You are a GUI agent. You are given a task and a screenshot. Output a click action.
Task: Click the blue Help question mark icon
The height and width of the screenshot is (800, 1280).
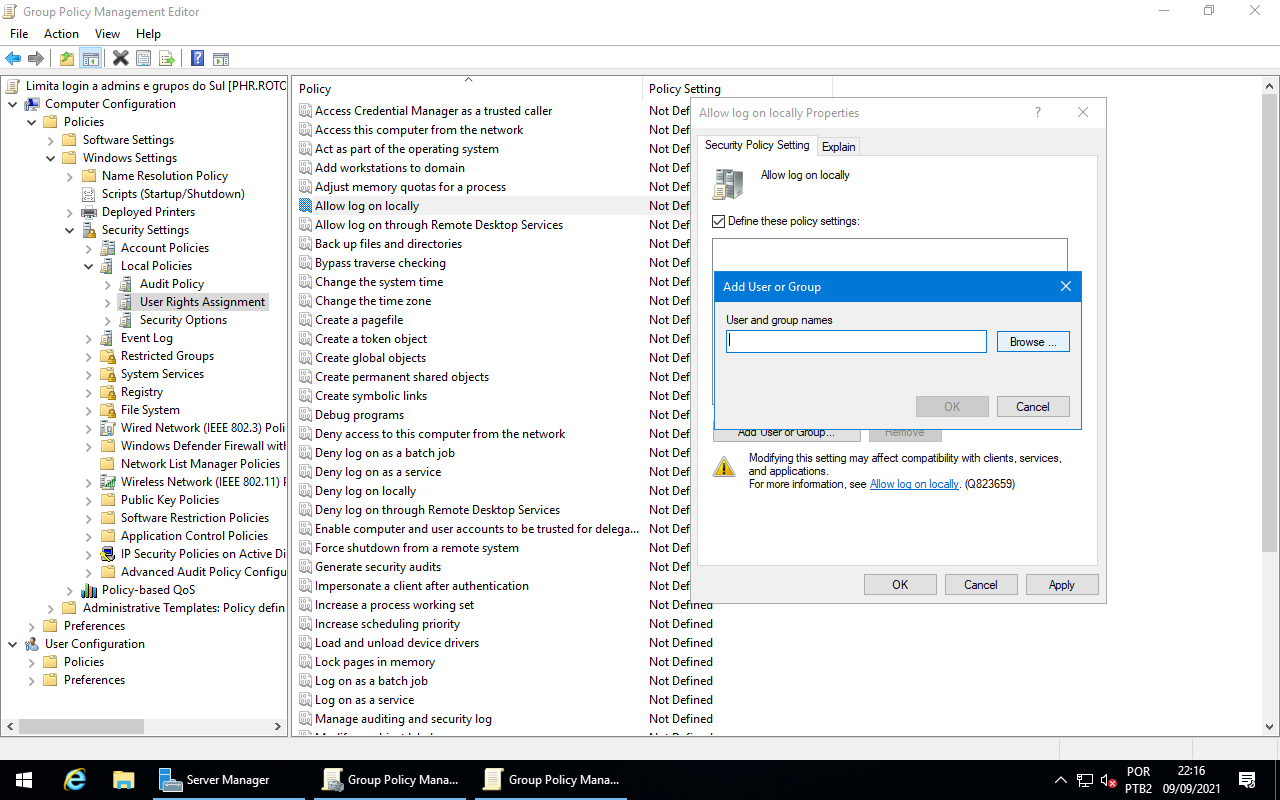tap(197, 59)
